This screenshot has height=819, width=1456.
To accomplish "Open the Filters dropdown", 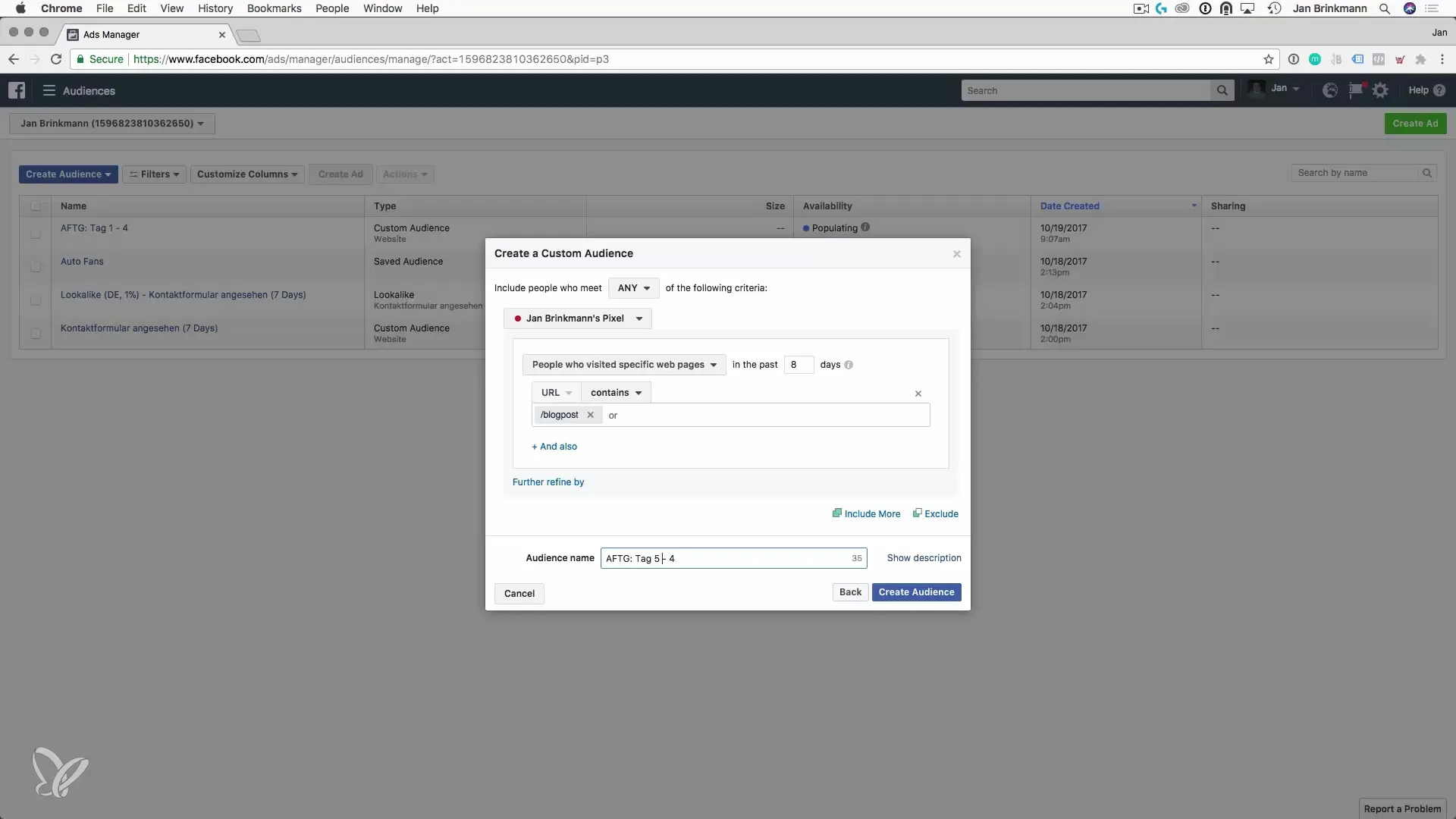I will pos(154,174).
